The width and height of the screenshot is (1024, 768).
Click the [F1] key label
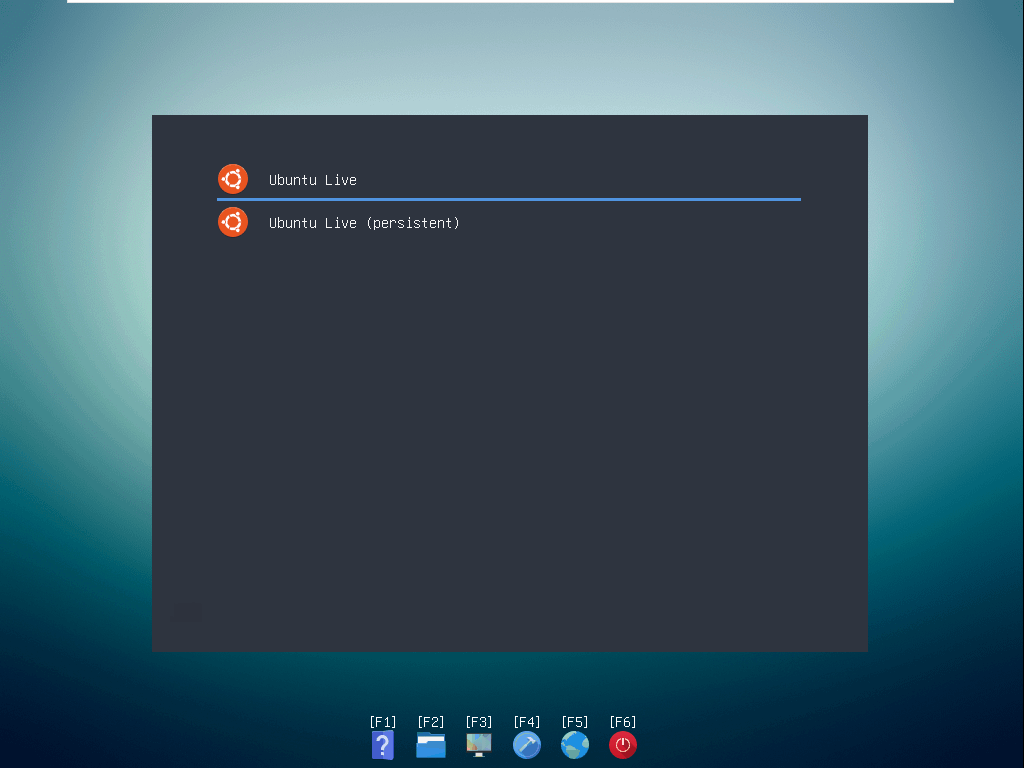pyautogui.click(x=383, y=722)
